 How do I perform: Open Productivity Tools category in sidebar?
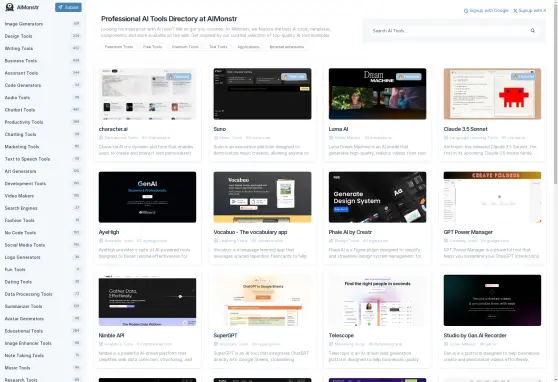coord(42,122)
